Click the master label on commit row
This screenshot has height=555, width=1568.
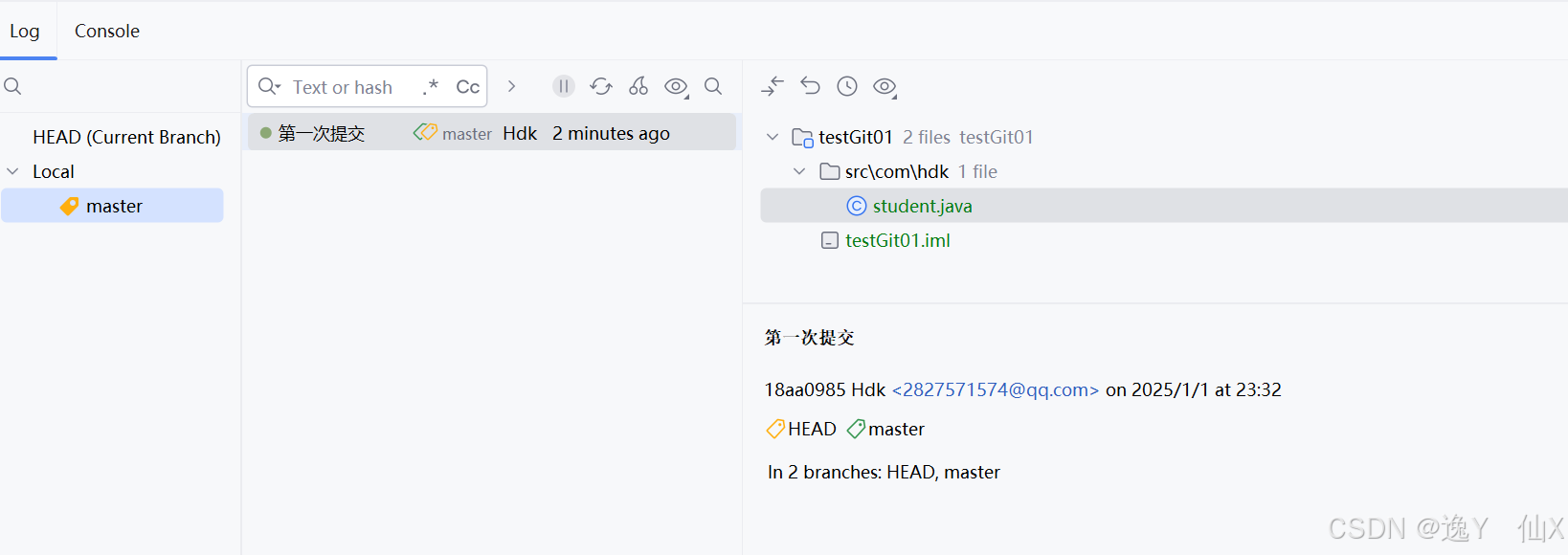(467, 134)
